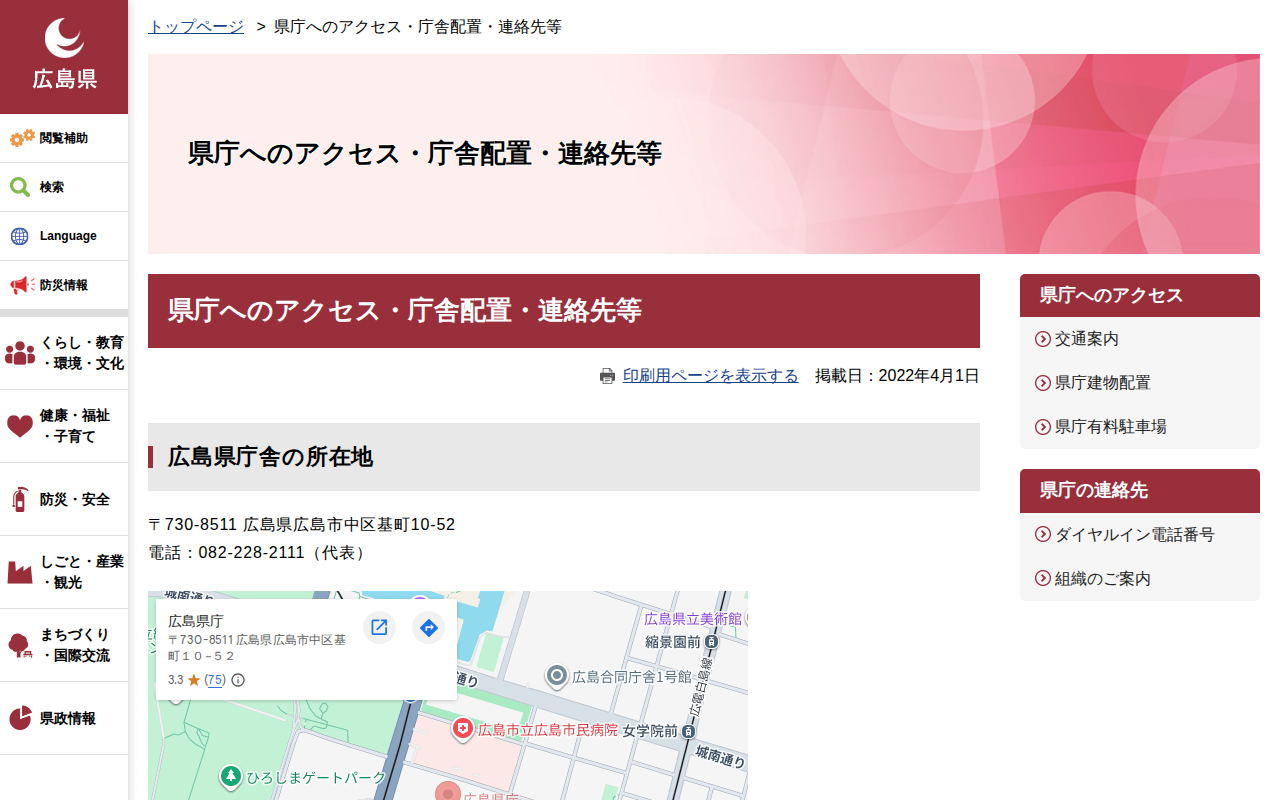Click the dark red page title banner

point(564,311)
